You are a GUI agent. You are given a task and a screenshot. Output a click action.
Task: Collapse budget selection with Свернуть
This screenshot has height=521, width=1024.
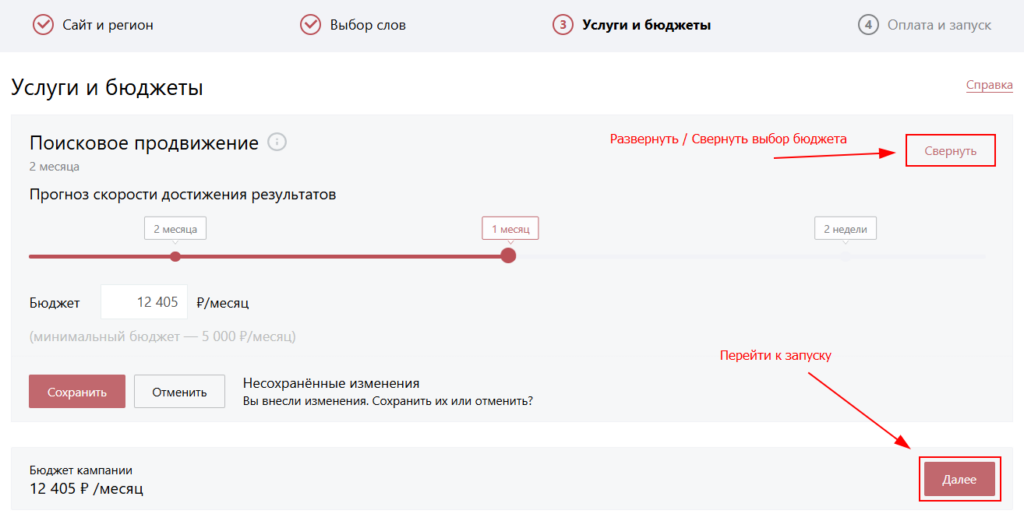[950, 150]
